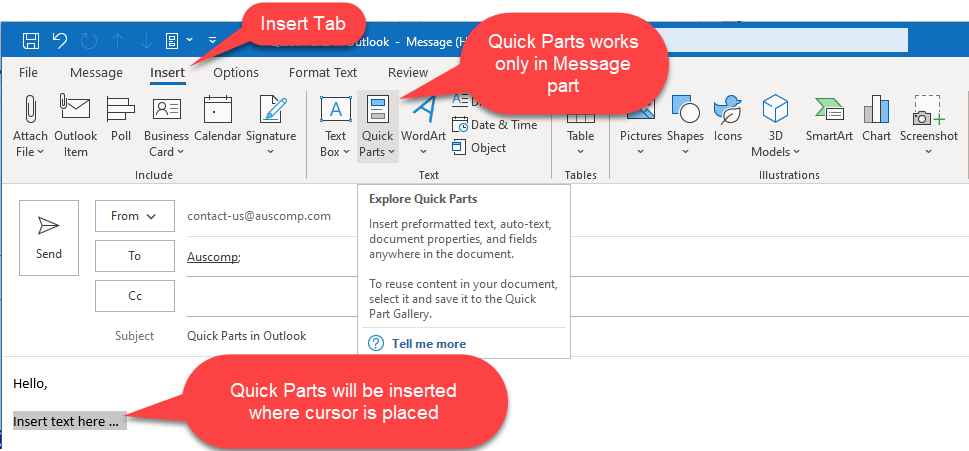Screen dimensions: 969x451
Task: Click the Text Box button
Action: click(x=336, y=126)
